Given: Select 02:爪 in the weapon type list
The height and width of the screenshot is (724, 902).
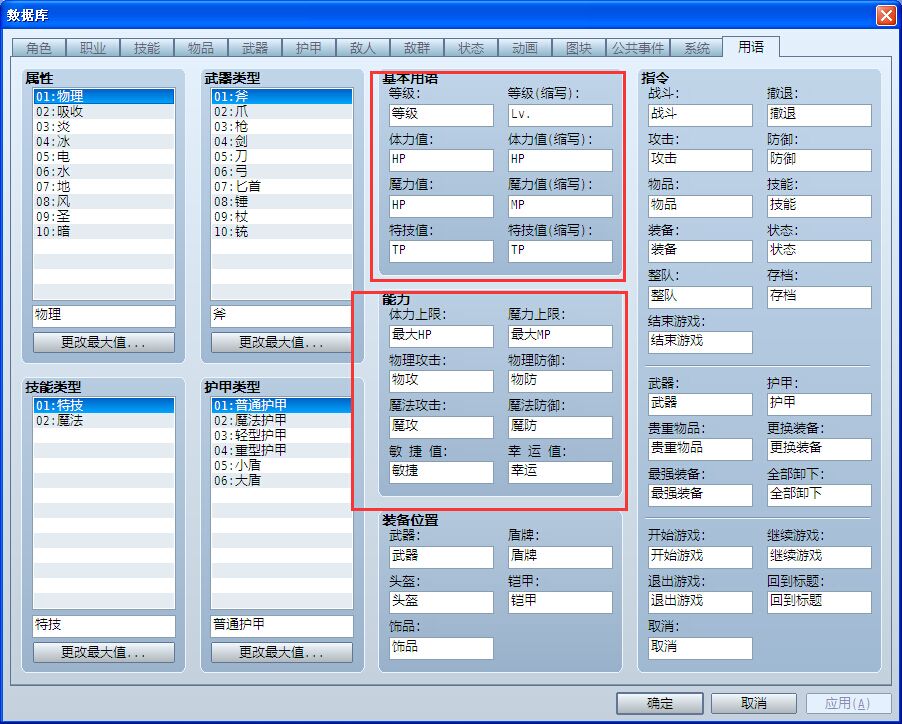Looking at the screenshot, I should (281, 112).
